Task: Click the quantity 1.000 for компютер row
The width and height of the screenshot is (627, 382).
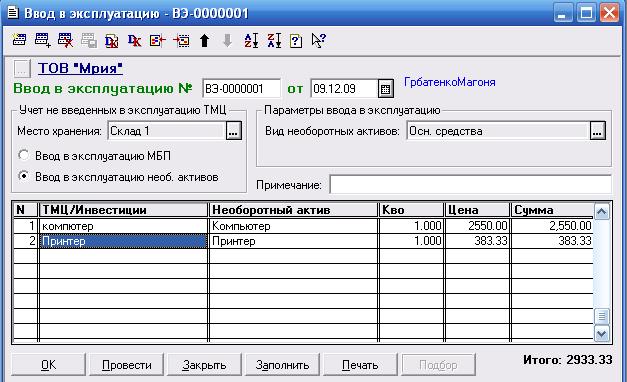Action: coord(411,226)
